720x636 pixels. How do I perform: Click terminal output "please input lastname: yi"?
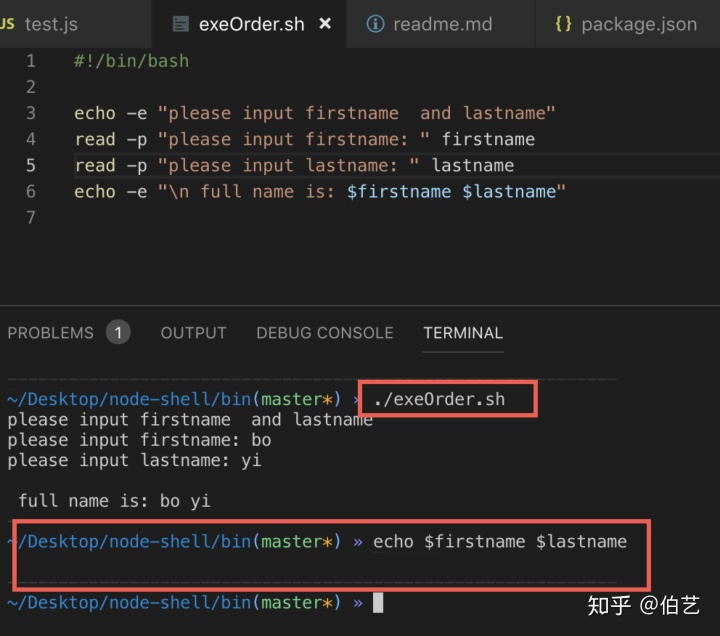click(134, 460)
